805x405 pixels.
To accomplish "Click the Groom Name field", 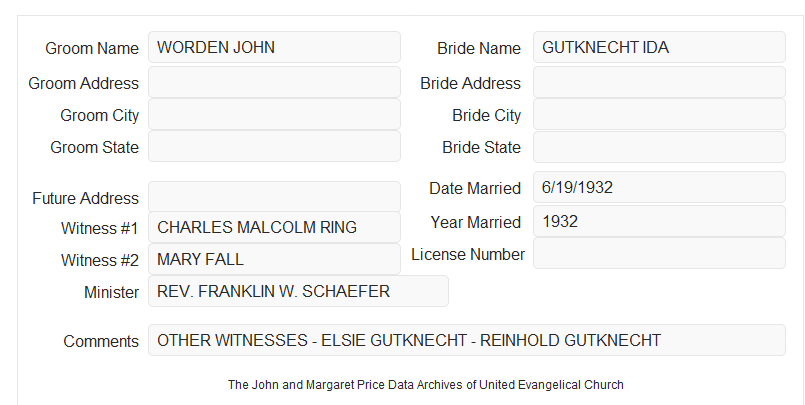I will [x=274, y=47].
